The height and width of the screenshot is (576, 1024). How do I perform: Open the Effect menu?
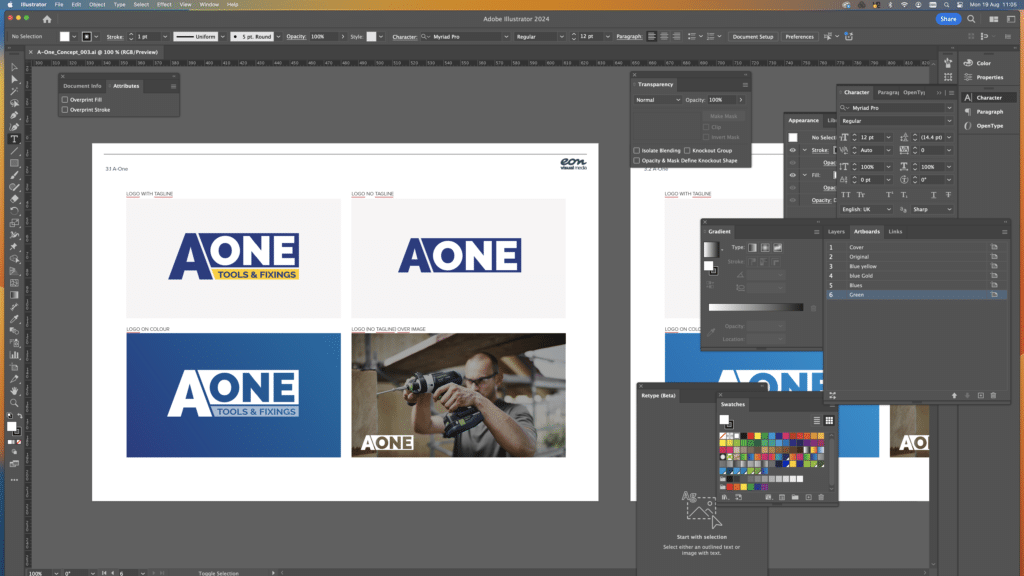[164, 5]
